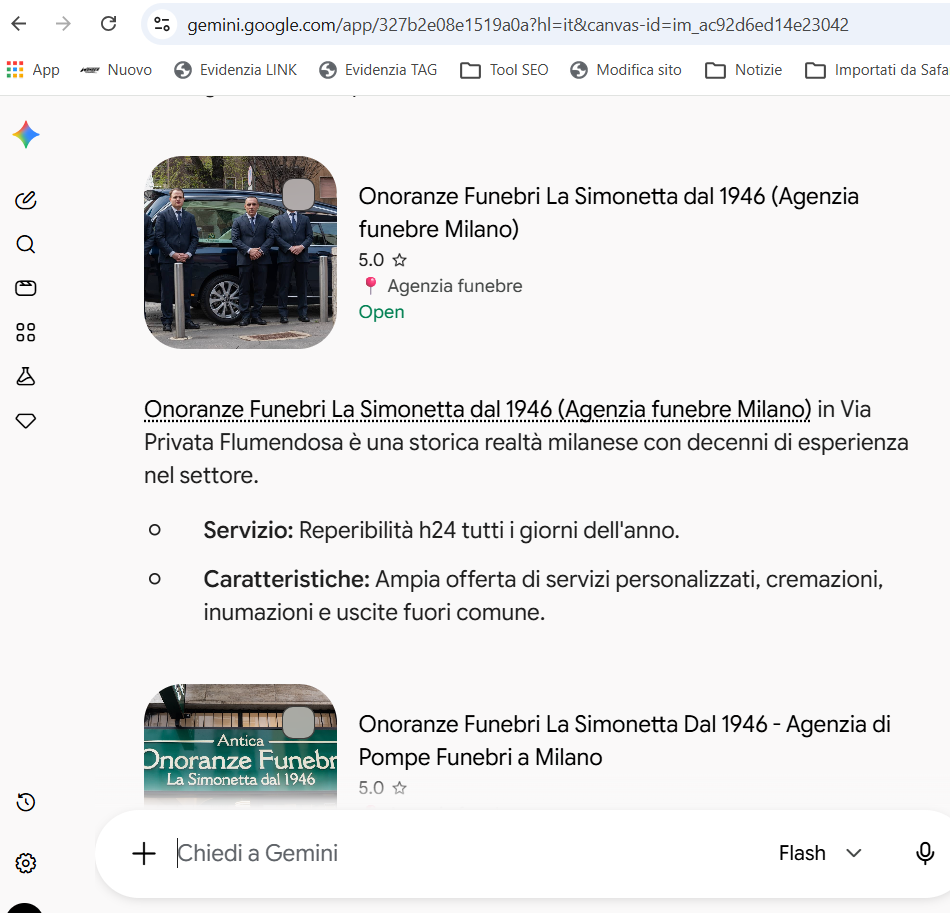
Task: Expand the Tool SEO bookmark folder
Action: (x=504, y=70)
